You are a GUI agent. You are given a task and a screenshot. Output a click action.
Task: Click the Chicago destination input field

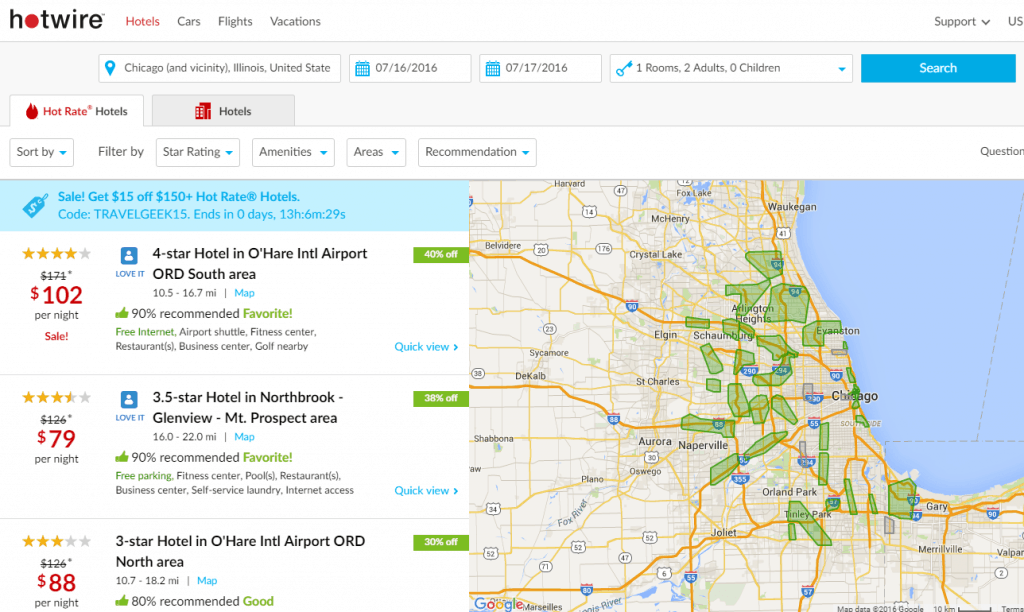pyautogui.click(x=220, y=67)
